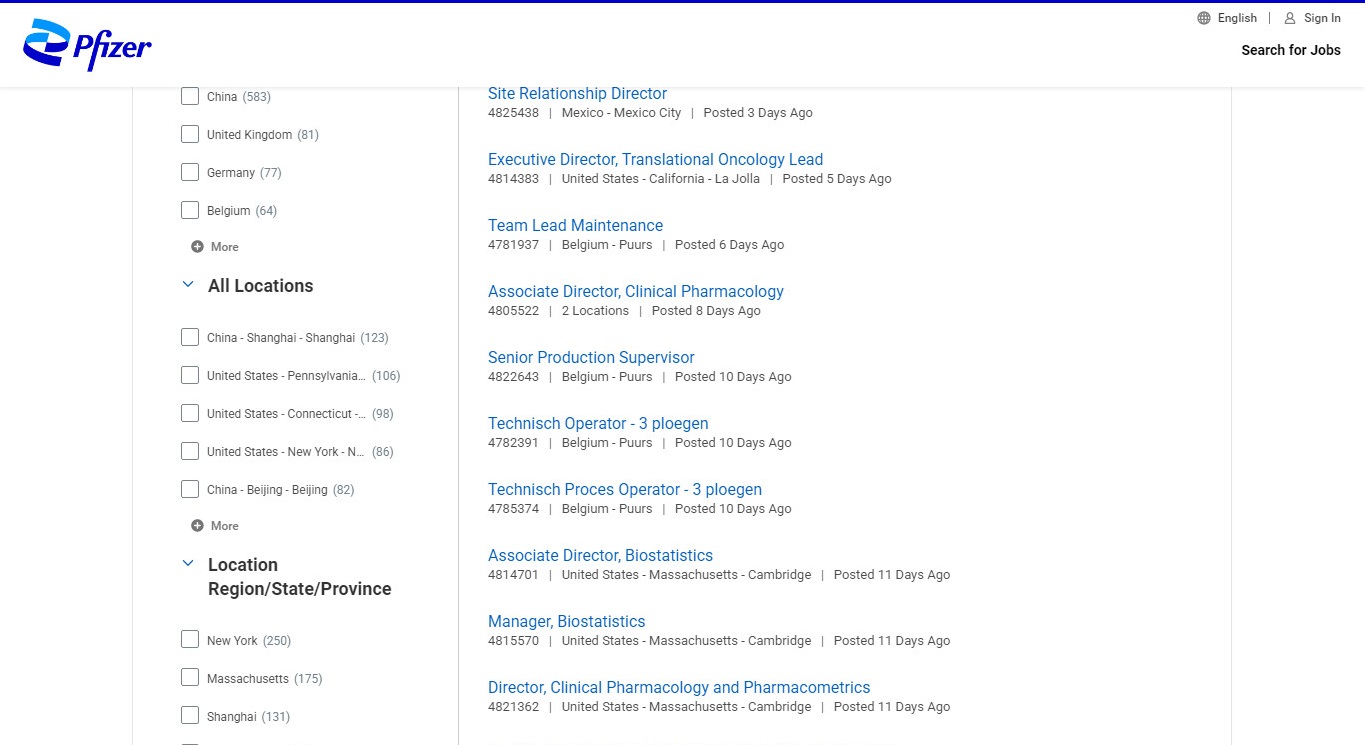This screenshot has height=745, width=1365.
Task: Click the plus icon under country list
Action: 197,247
